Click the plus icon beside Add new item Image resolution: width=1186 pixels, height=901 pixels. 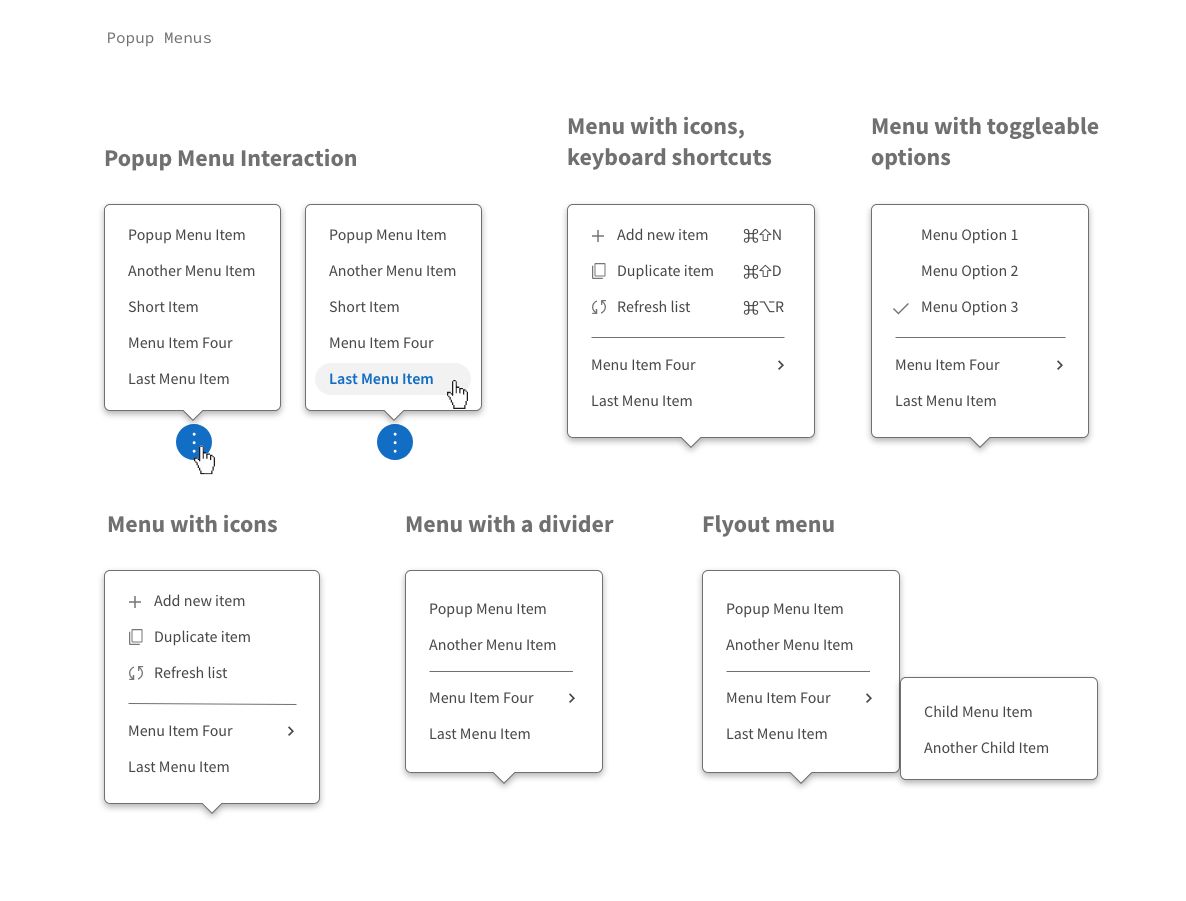point(597,235)
